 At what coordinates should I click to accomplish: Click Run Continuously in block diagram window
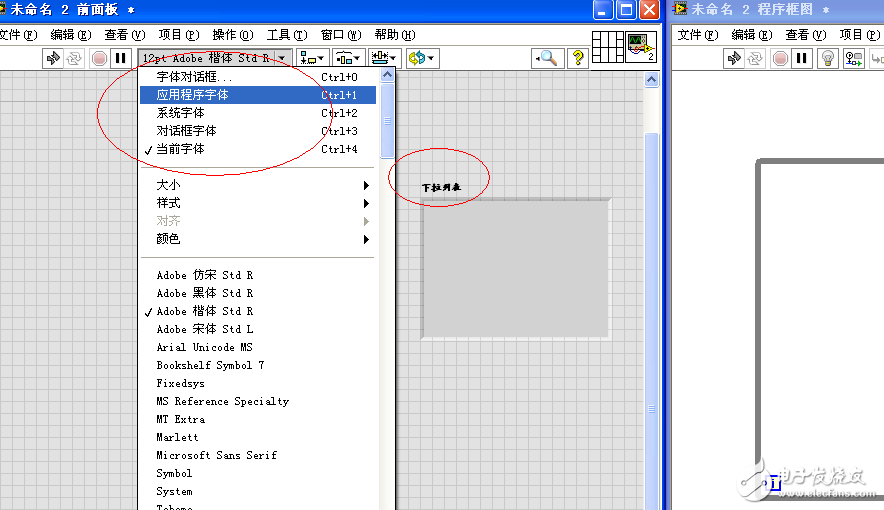(x=755, y=58)
